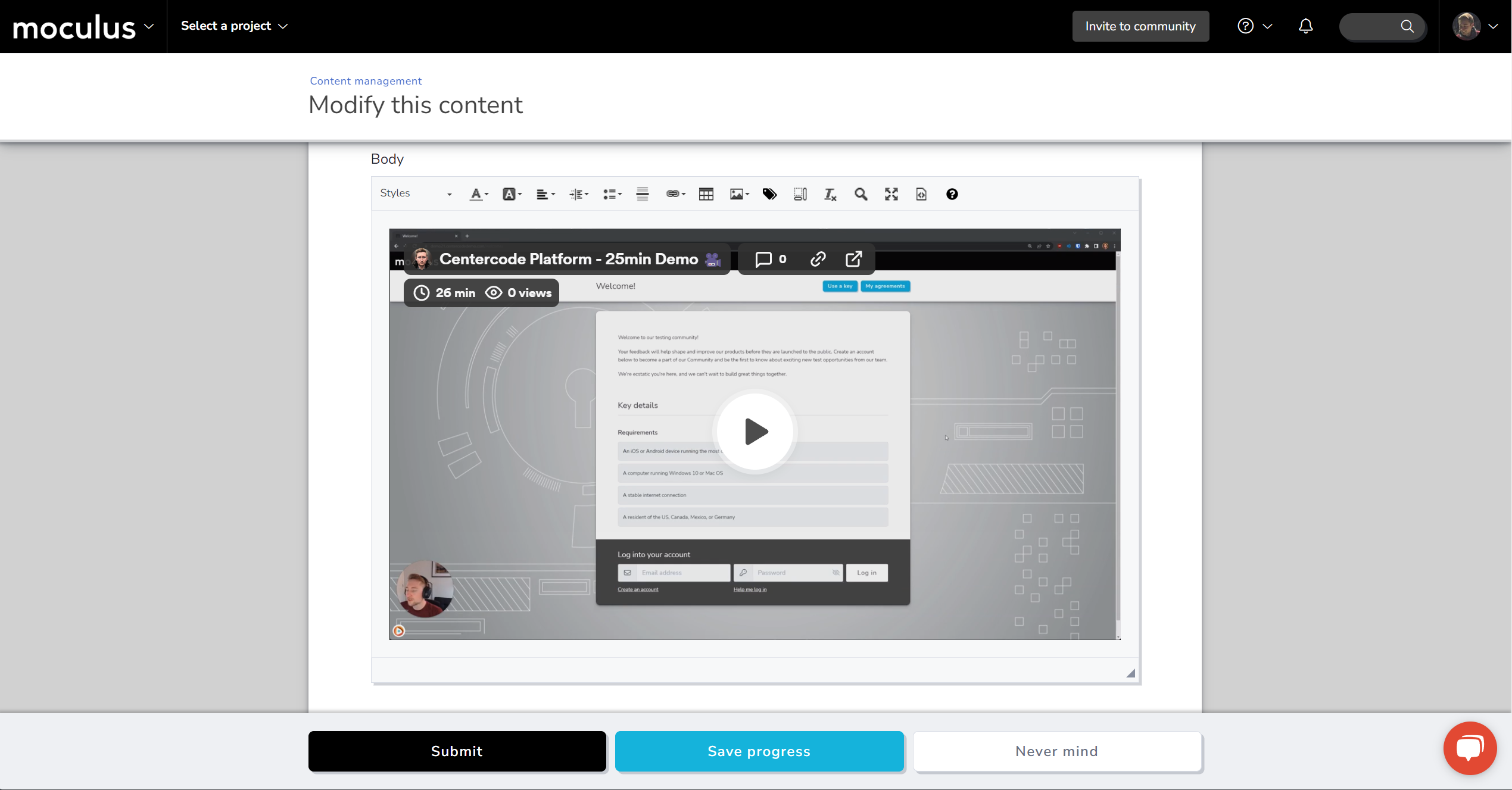Open the indent options dropdown

click(578, 194)
